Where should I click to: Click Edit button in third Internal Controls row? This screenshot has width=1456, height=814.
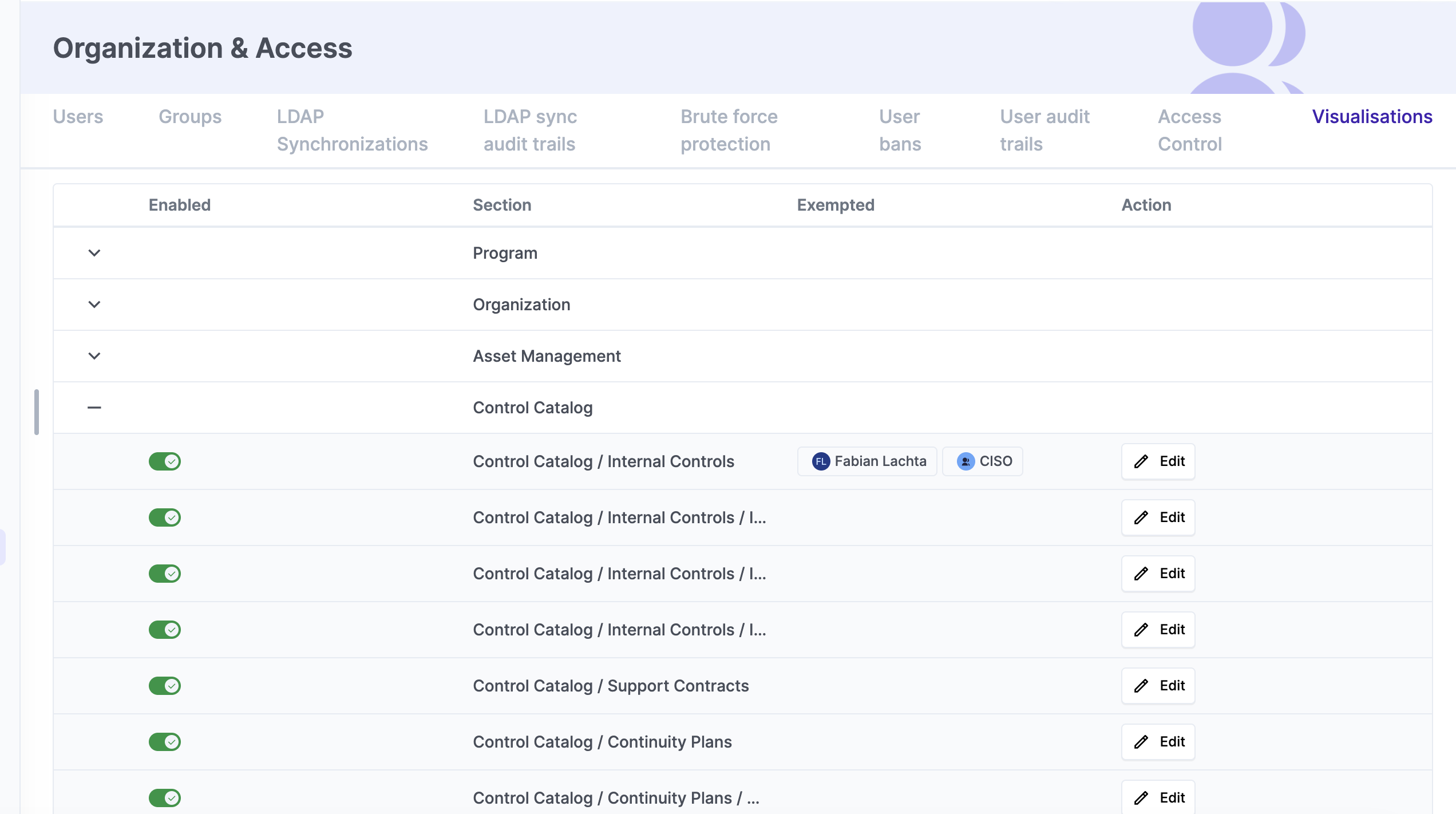1158,574
